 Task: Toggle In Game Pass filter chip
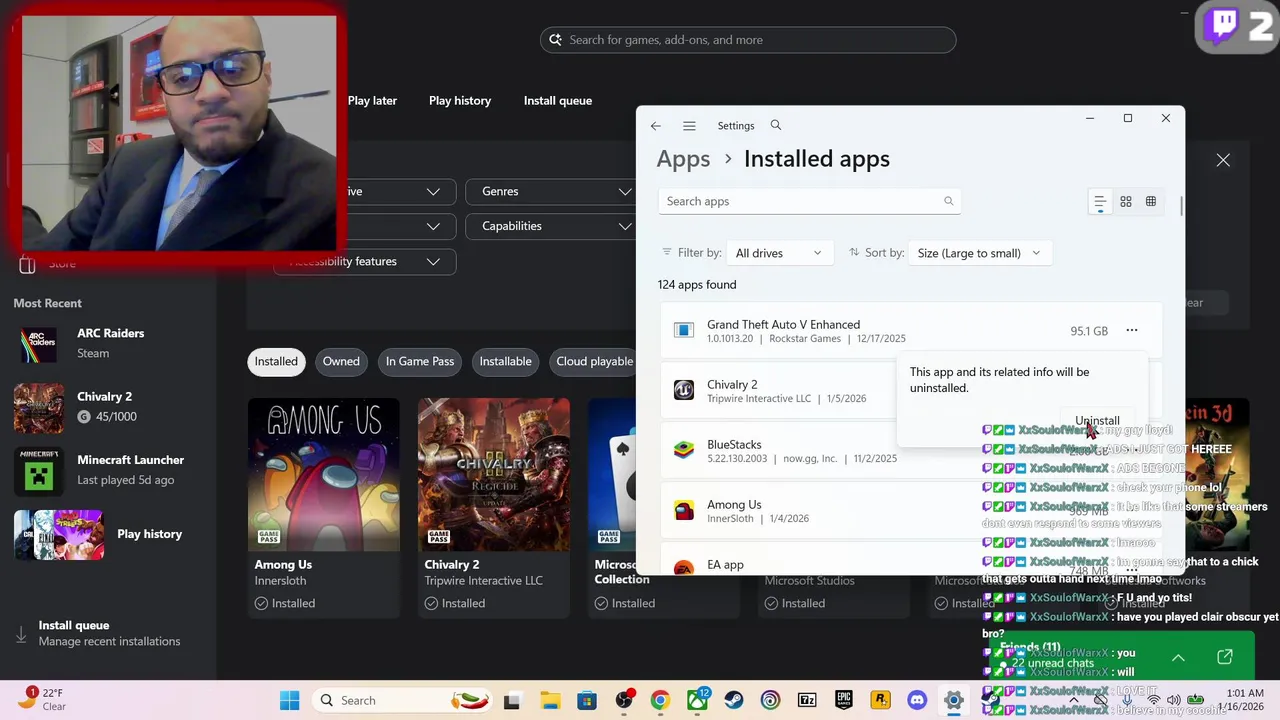[420, 361]
